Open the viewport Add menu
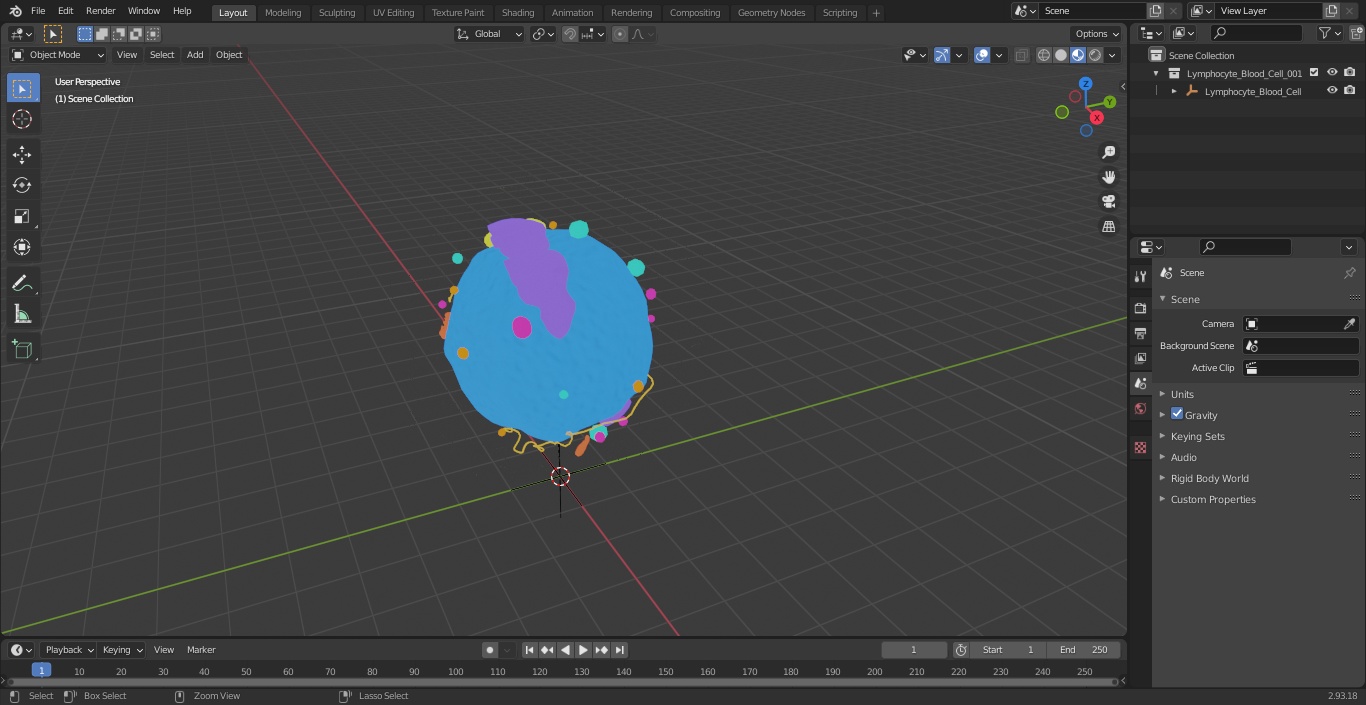The width and height of the screenshot is (1366, 705). (195, 55)
